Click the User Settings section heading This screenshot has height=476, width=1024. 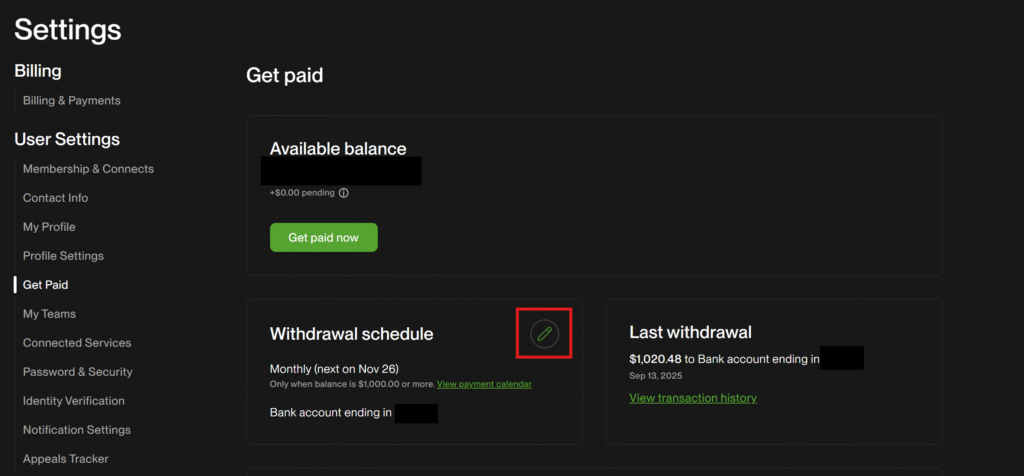click(67, 139)
